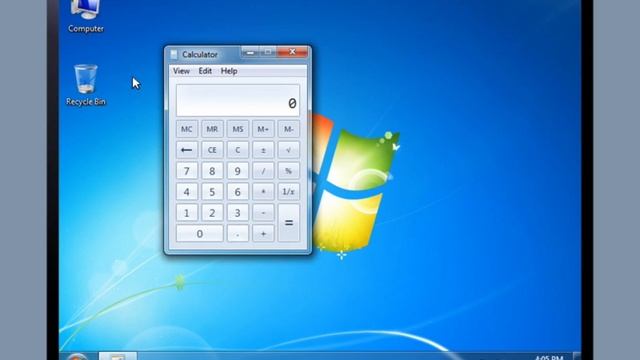Click the M- memory subtract button
The height and width of the screenshot is (360, 640).
(289, 129)
